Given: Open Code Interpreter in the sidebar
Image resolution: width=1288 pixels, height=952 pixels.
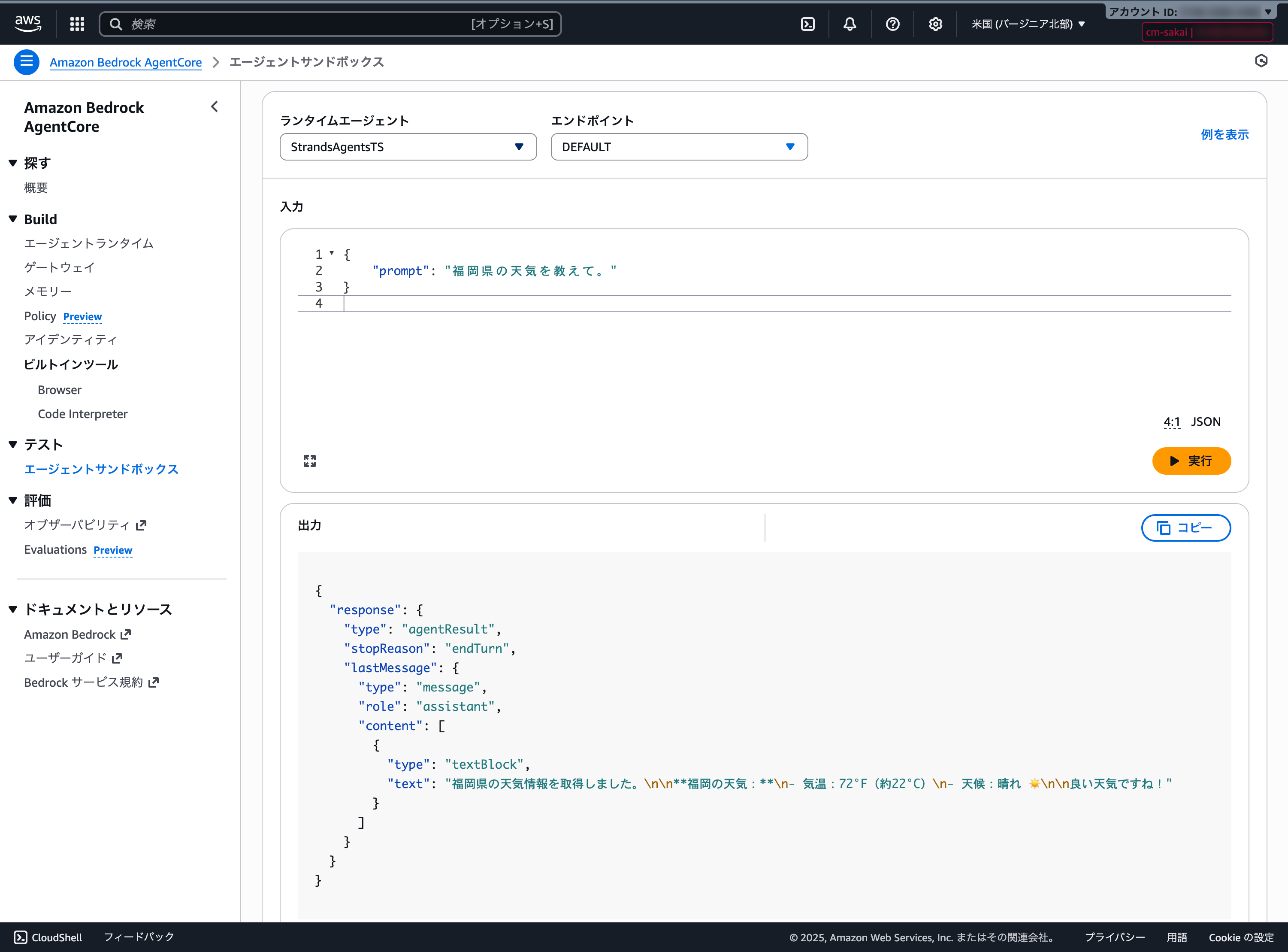Looking at the screenshot, I should coord(82,414).
